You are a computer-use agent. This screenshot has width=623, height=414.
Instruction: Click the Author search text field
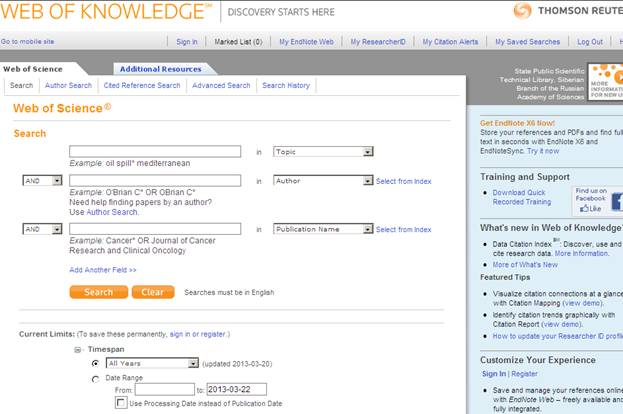tap(155, 180)
